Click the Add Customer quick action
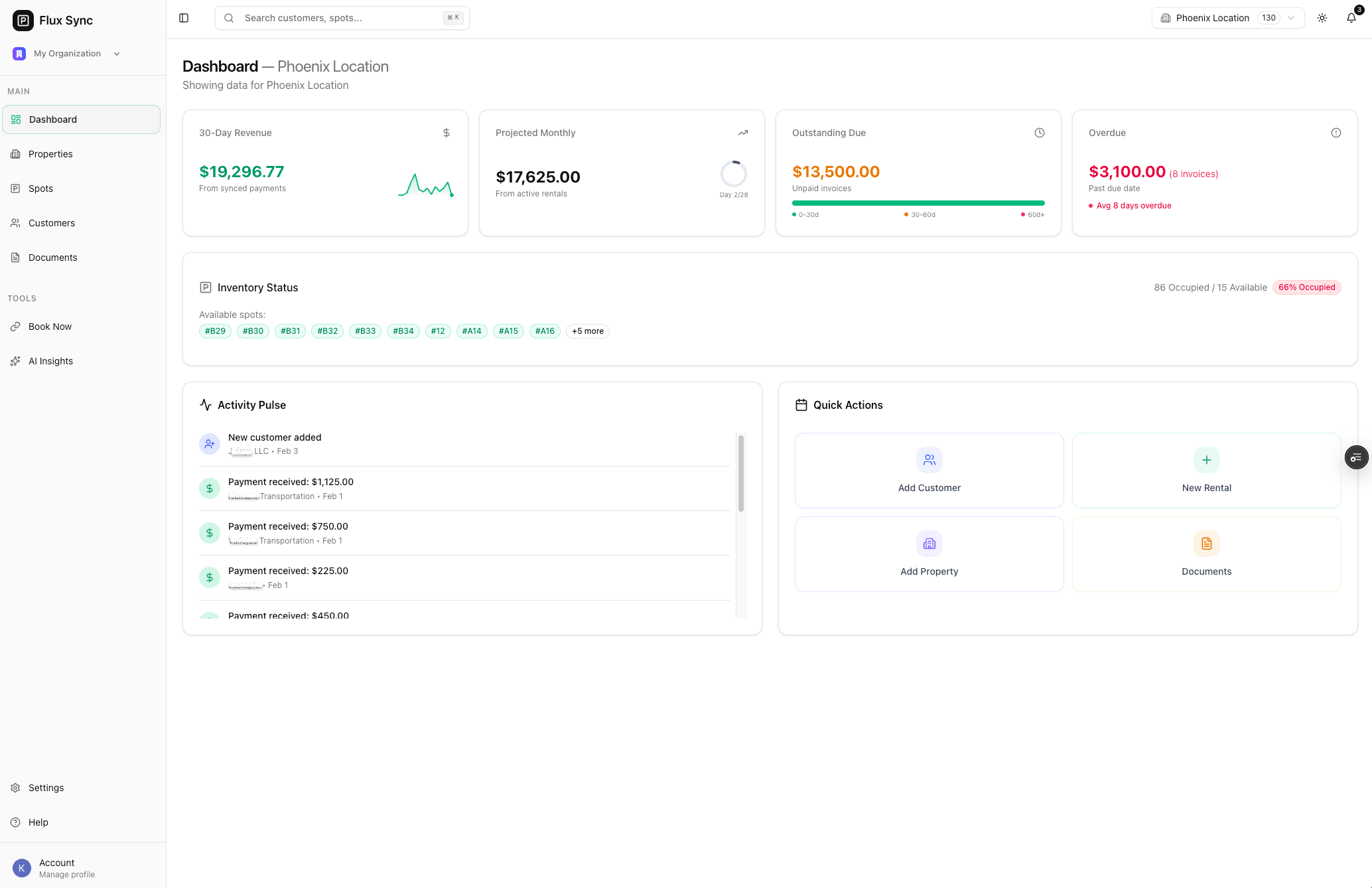 (929, 470)
